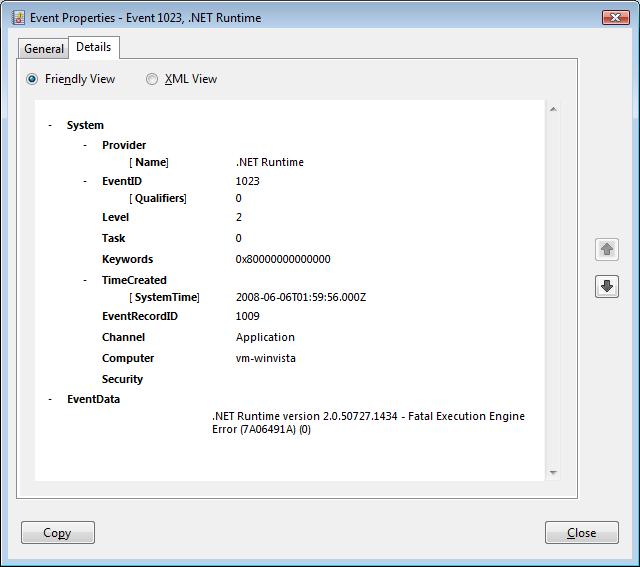The width and height of the screenshot is (640, 567).
Task: Select the EventData tree heading
Action: point(93,399)
